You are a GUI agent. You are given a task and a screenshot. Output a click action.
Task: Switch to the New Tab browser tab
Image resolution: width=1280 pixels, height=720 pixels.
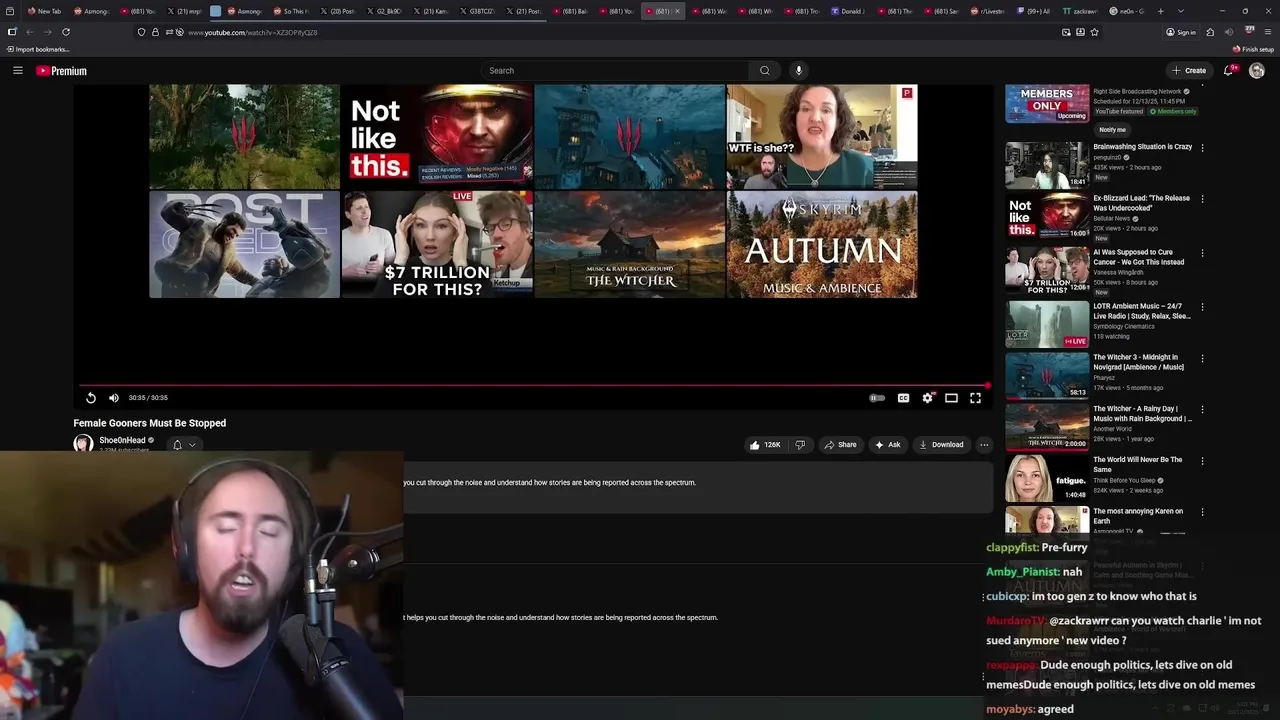click(43, 11)
